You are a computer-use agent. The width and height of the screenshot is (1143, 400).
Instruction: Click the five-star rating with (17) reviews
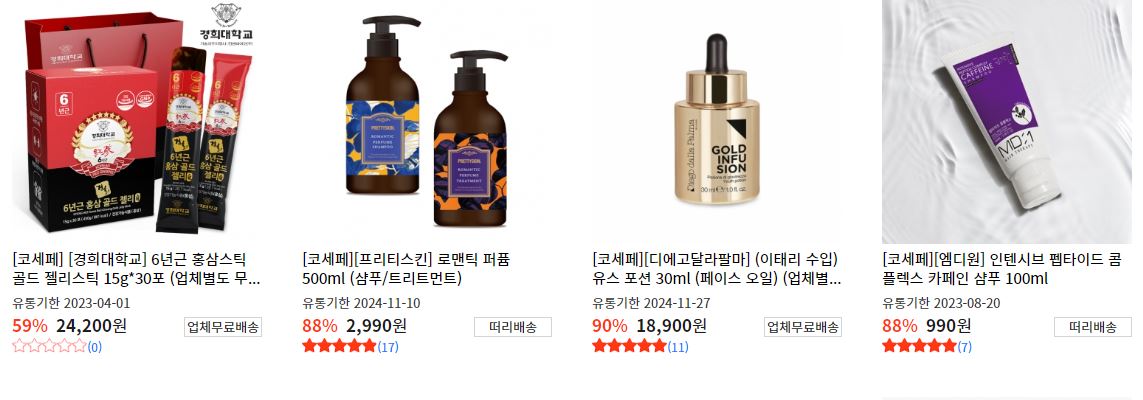coord(350,346)
